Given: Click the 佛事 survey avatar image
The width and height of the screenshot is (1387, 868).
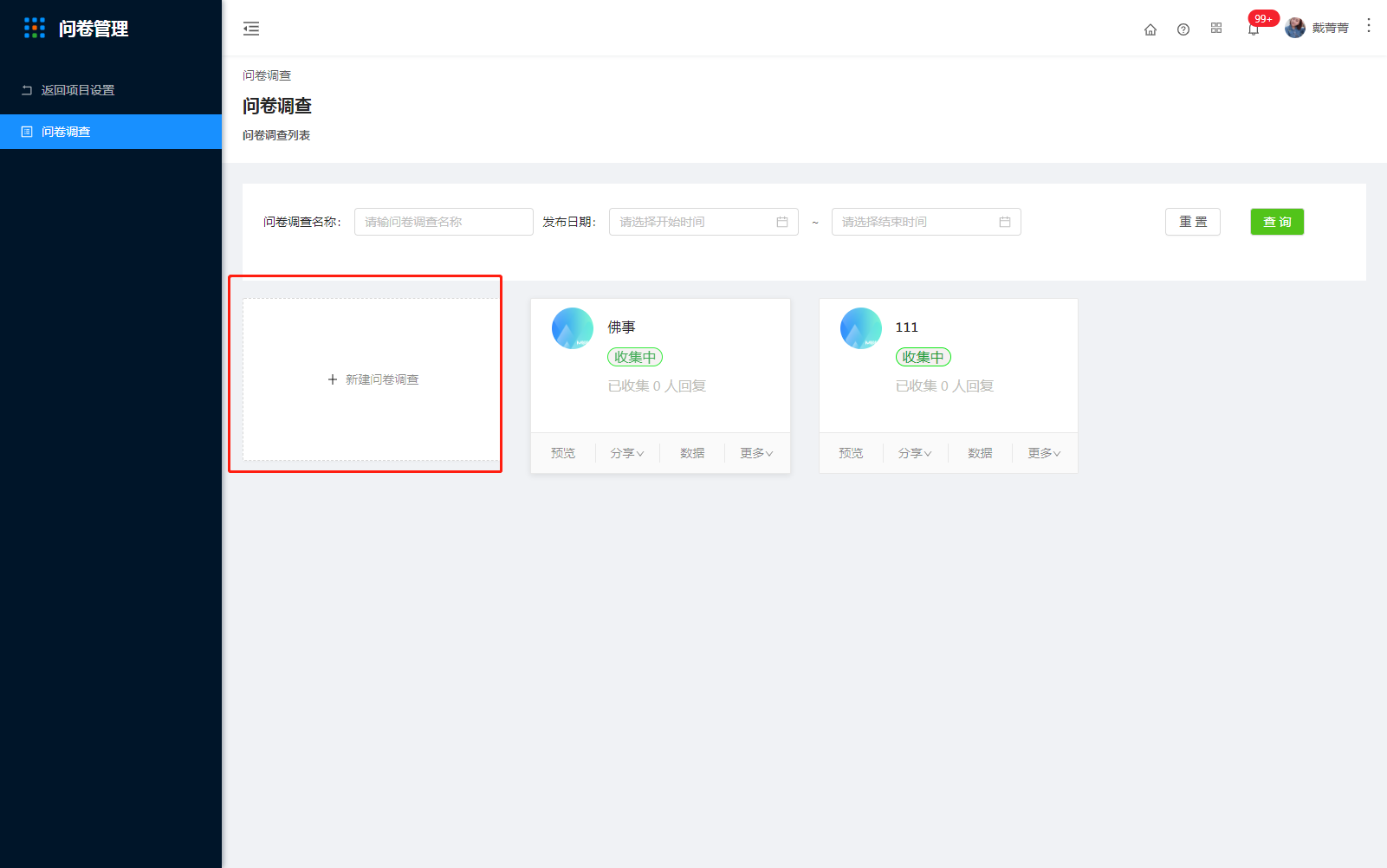Looking at the screenshot, I should coord(573,328).
